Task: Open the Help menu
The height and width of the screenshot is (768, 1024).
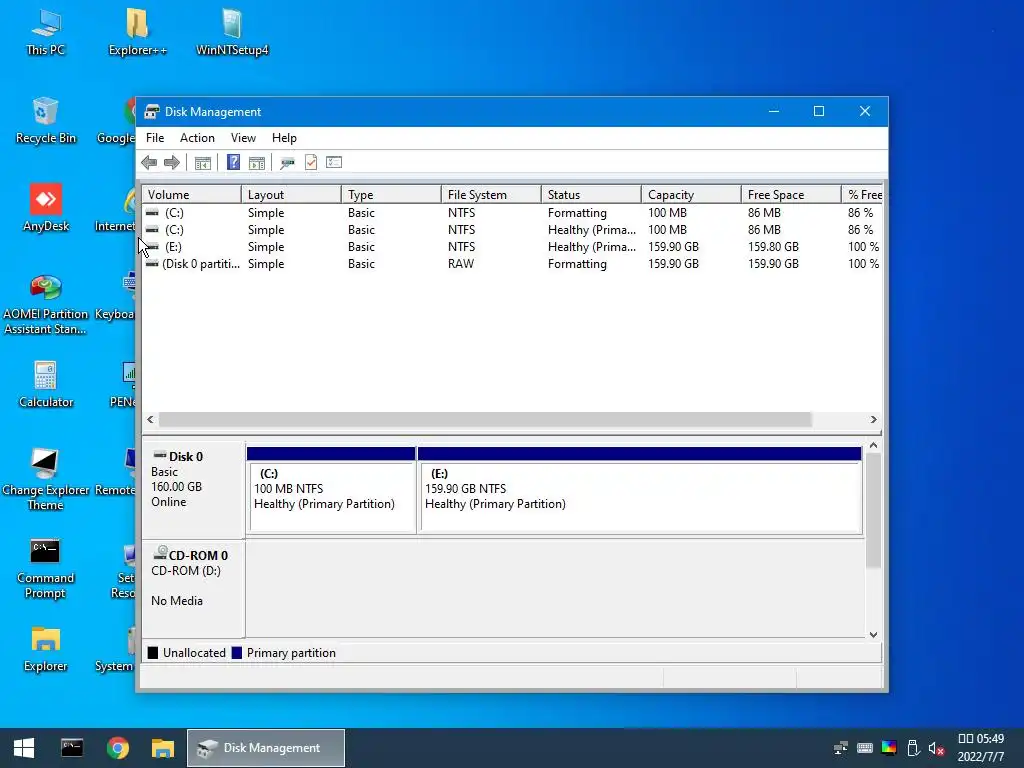Action: pyautogui.click(x=284, y=138)
